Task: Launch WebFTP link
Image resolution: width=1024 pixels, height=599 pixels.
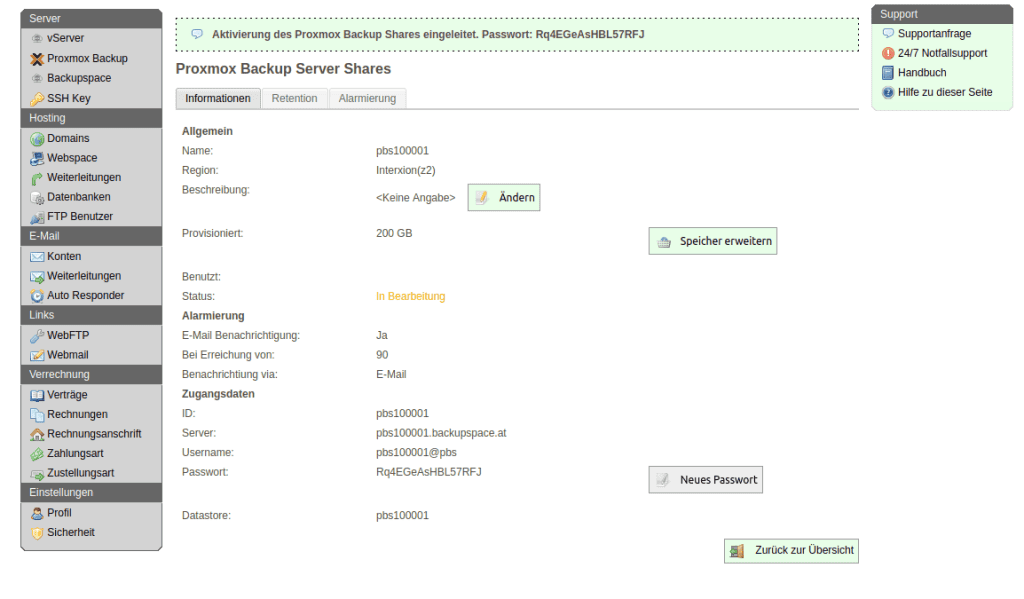Action: [68, 336]
